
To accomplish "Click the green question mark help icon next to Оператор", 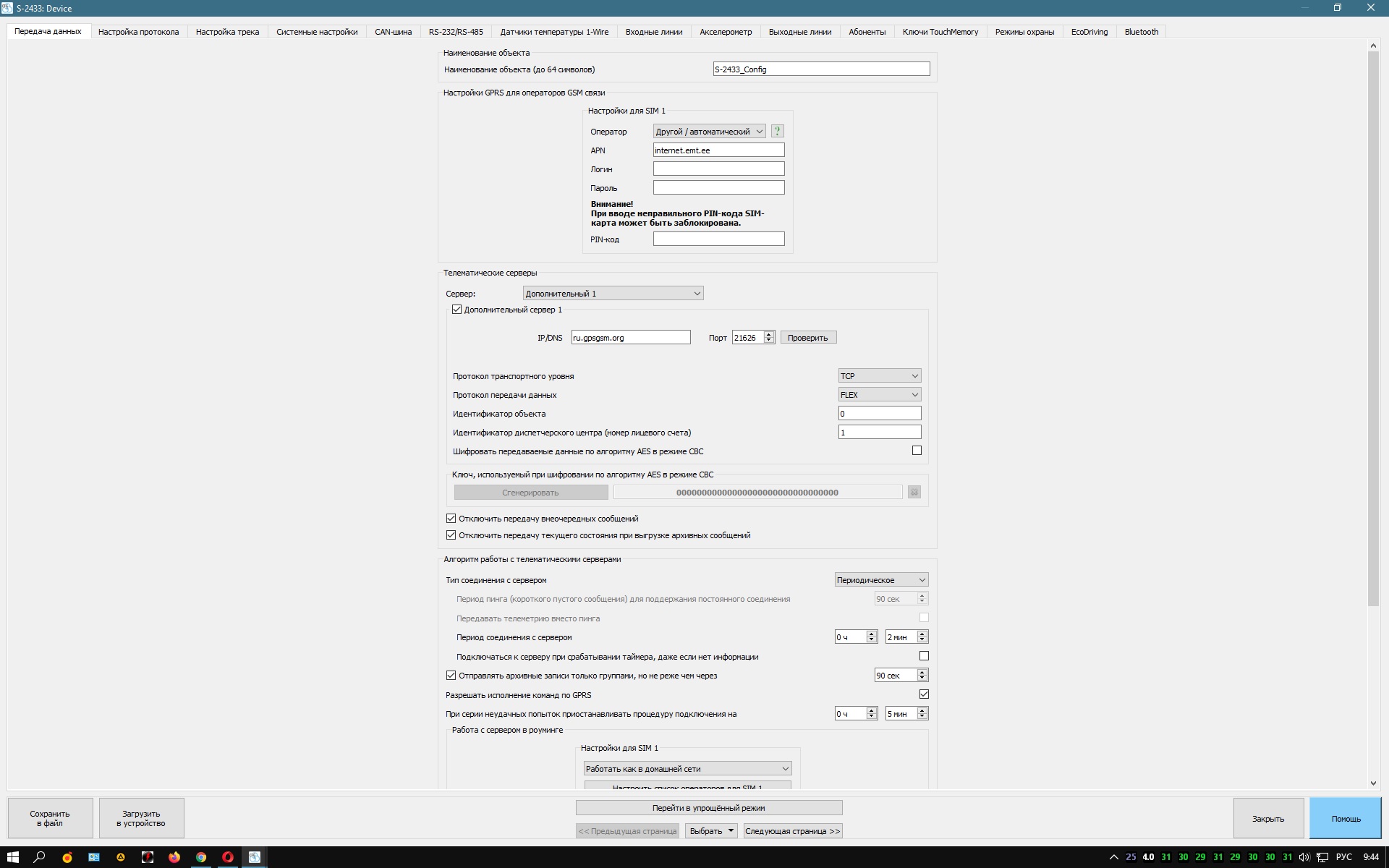I will pyautogui.click(x=777, y=131).
